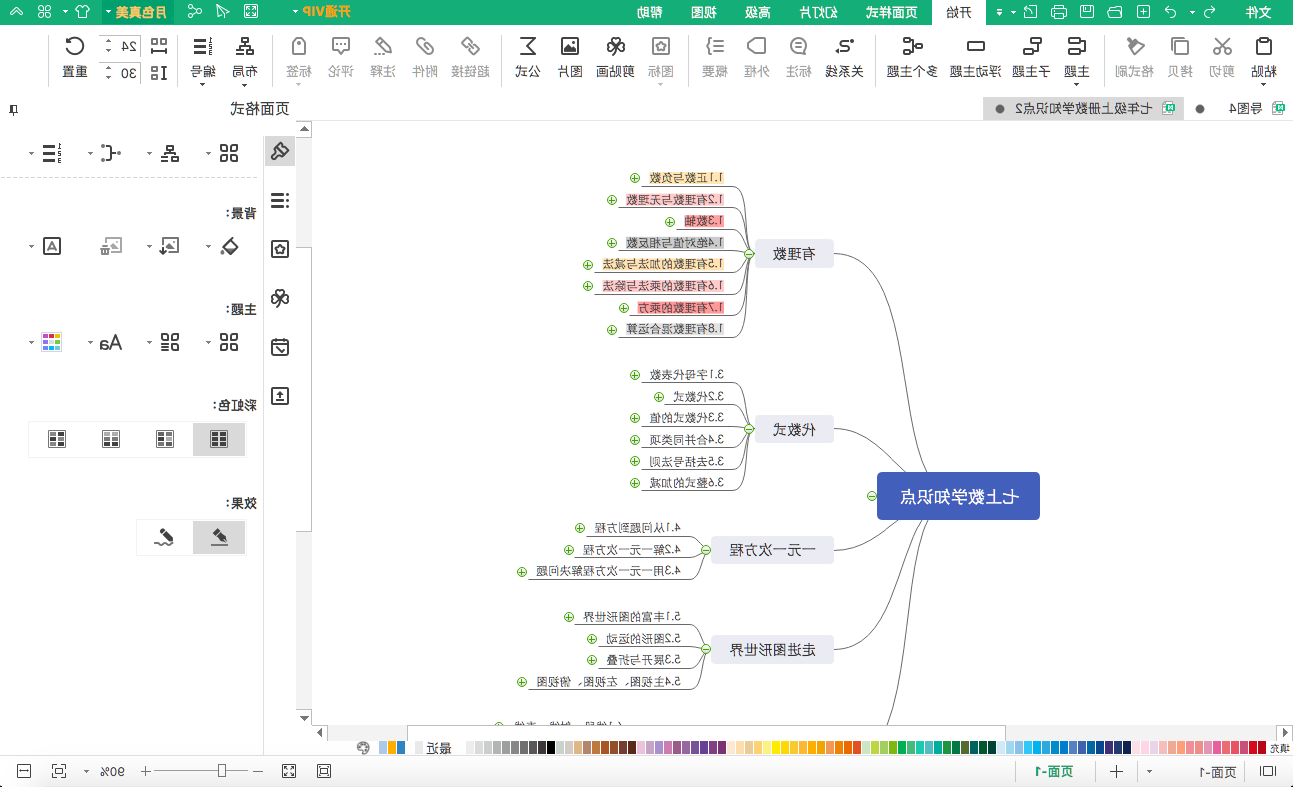Open the clover clip art panel icon
The width and height of the screenshot is (1293, 787).
[280, 298]
